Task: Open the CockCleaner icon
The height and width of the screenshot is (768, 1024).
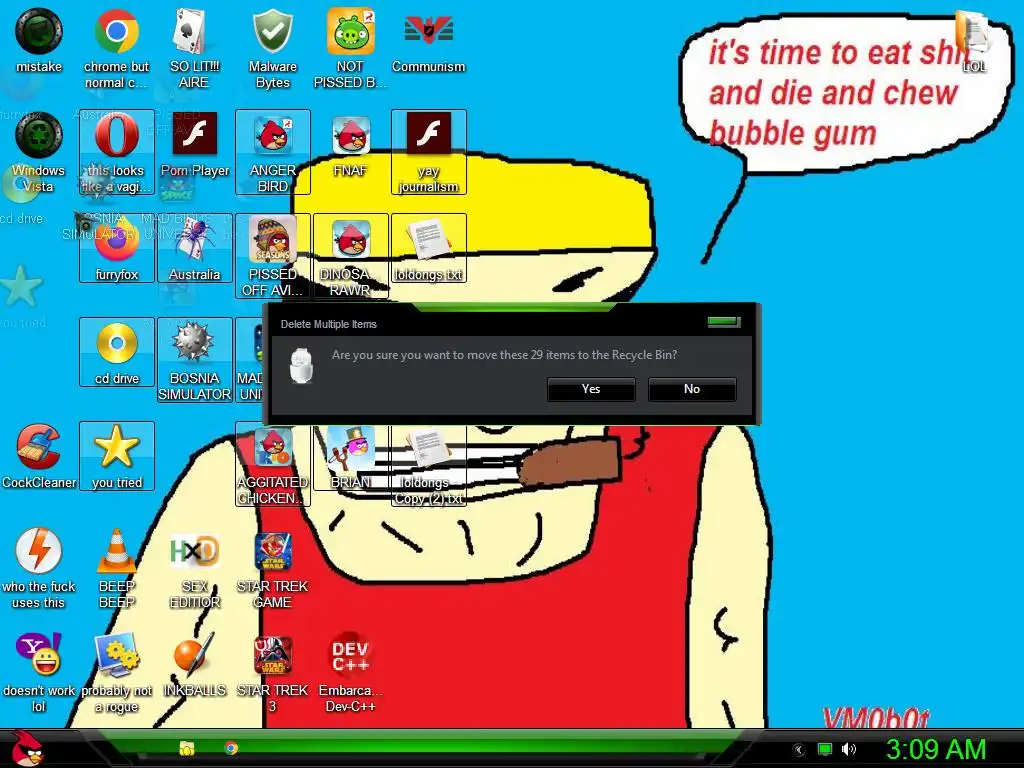Action: [39, 456]
